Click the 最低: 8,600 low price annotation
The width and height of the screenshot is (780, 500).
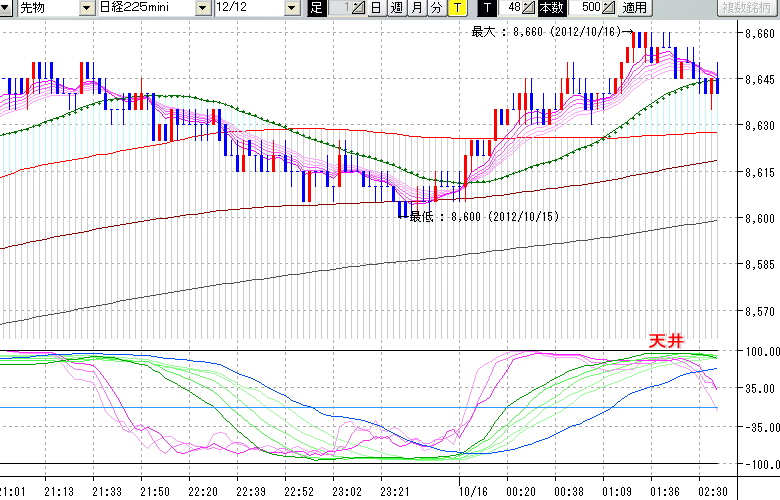[x=482, y=216]
